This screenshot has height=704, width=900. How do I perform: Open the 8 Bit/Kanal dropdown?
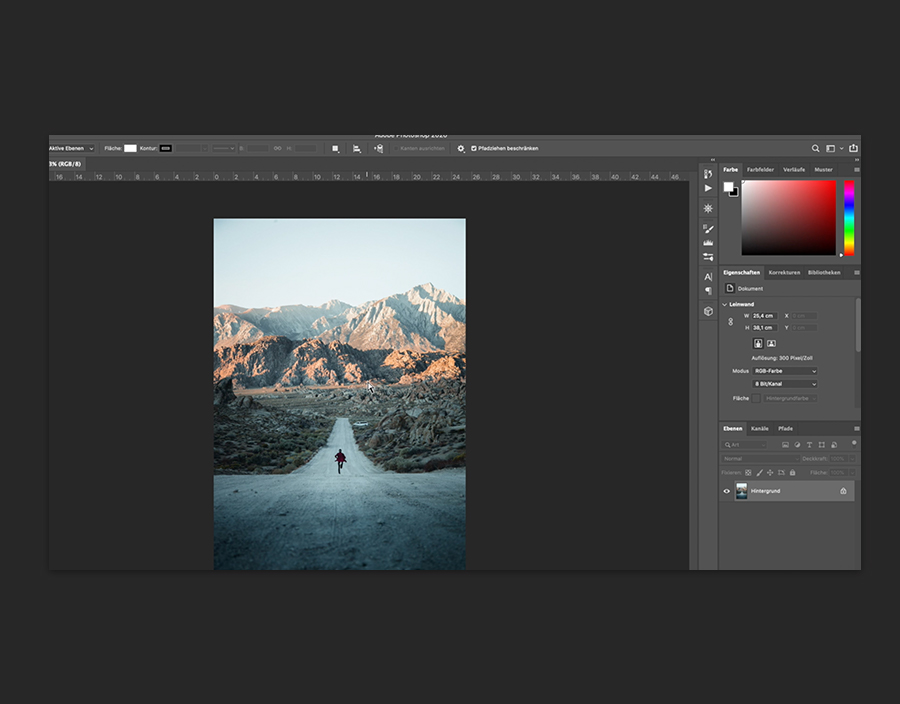[785, 384]
